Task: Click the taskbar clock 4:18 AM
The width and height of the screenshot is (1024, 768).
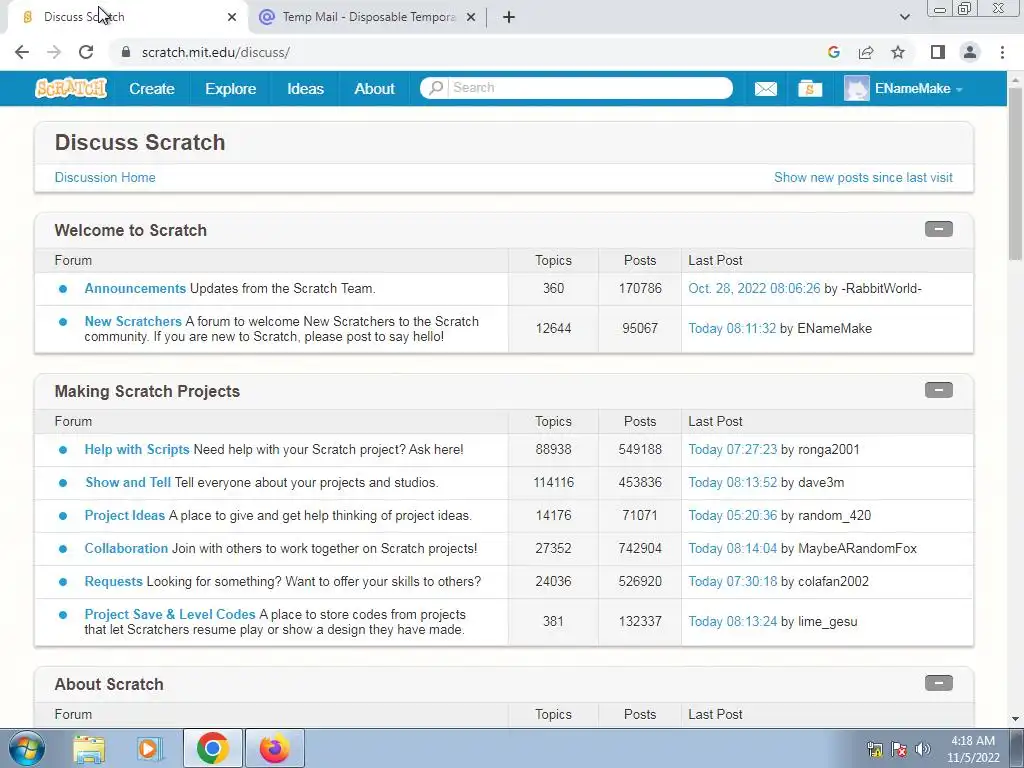Action: pyautogui.click(x=972, y=749)
